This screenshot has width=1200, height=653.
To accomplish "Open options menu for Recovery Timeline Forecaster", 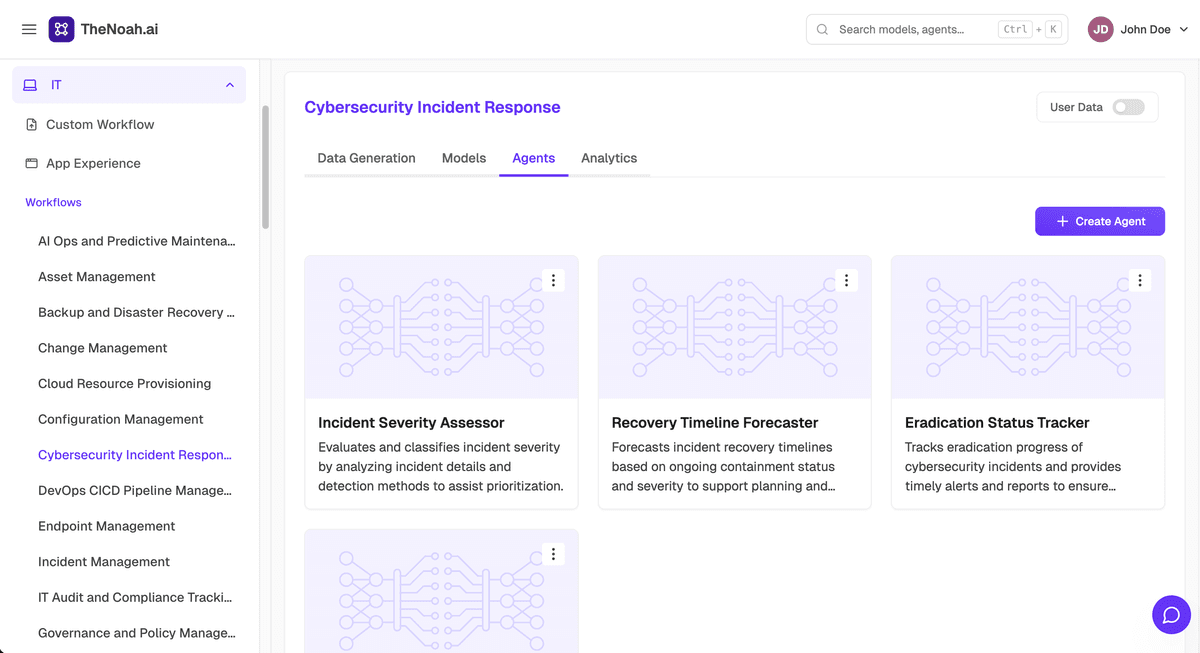I will (x=846, y=281).
